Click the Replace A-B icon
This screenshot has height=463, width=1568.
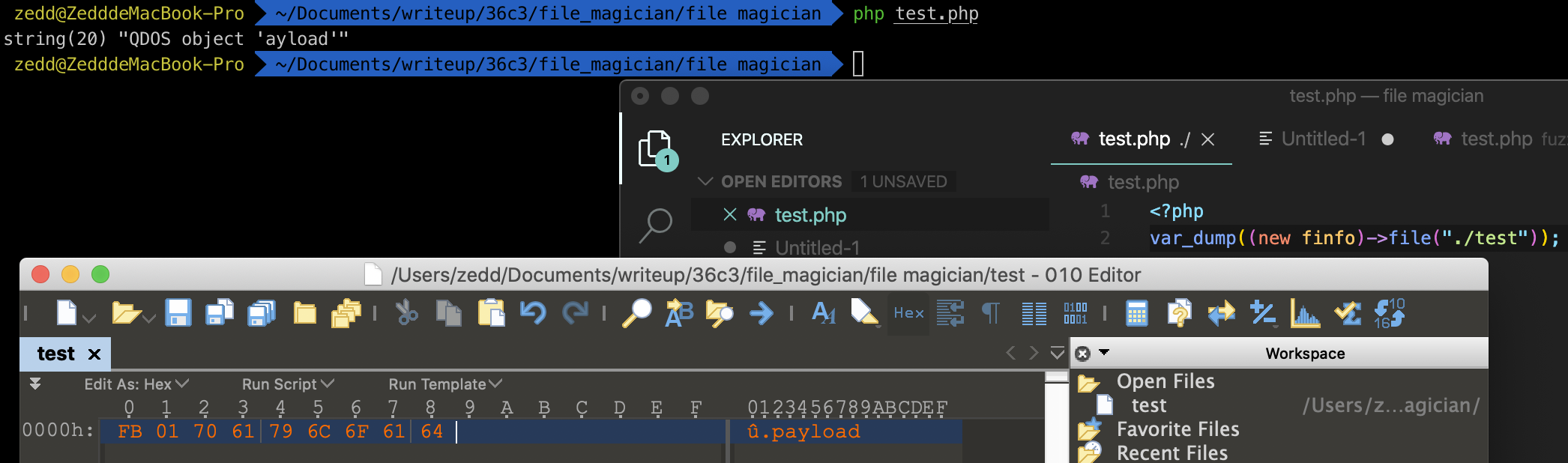pos(679,312)
